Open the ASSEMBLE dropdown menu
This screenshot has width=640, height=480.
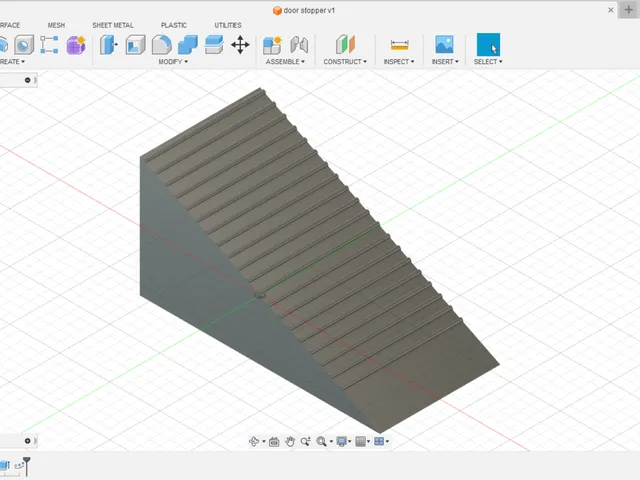(x=285, y=62)
